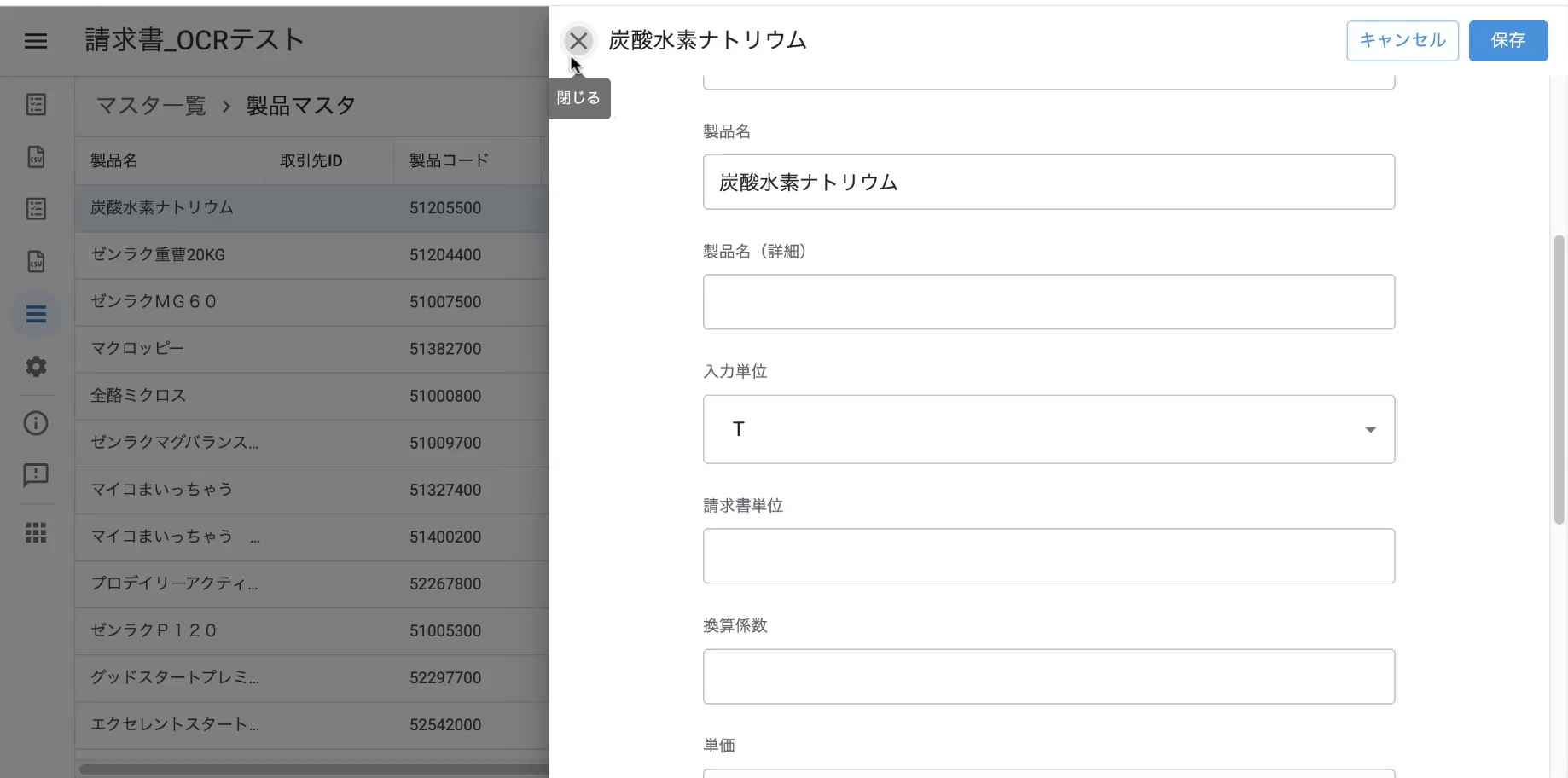Go to マスタ一覧 breadcrumb
The image size is (1568, 778).
pos(151,106)
